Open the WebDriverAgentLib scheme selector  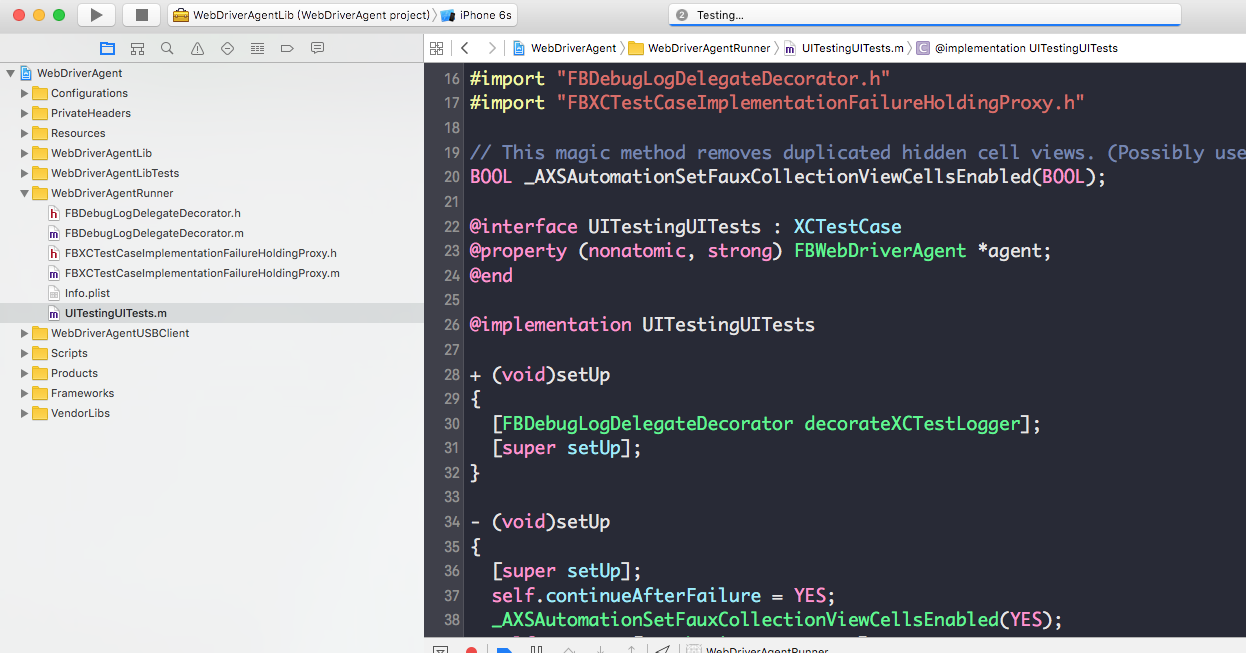pyautogui.click(x=301, y=15)
